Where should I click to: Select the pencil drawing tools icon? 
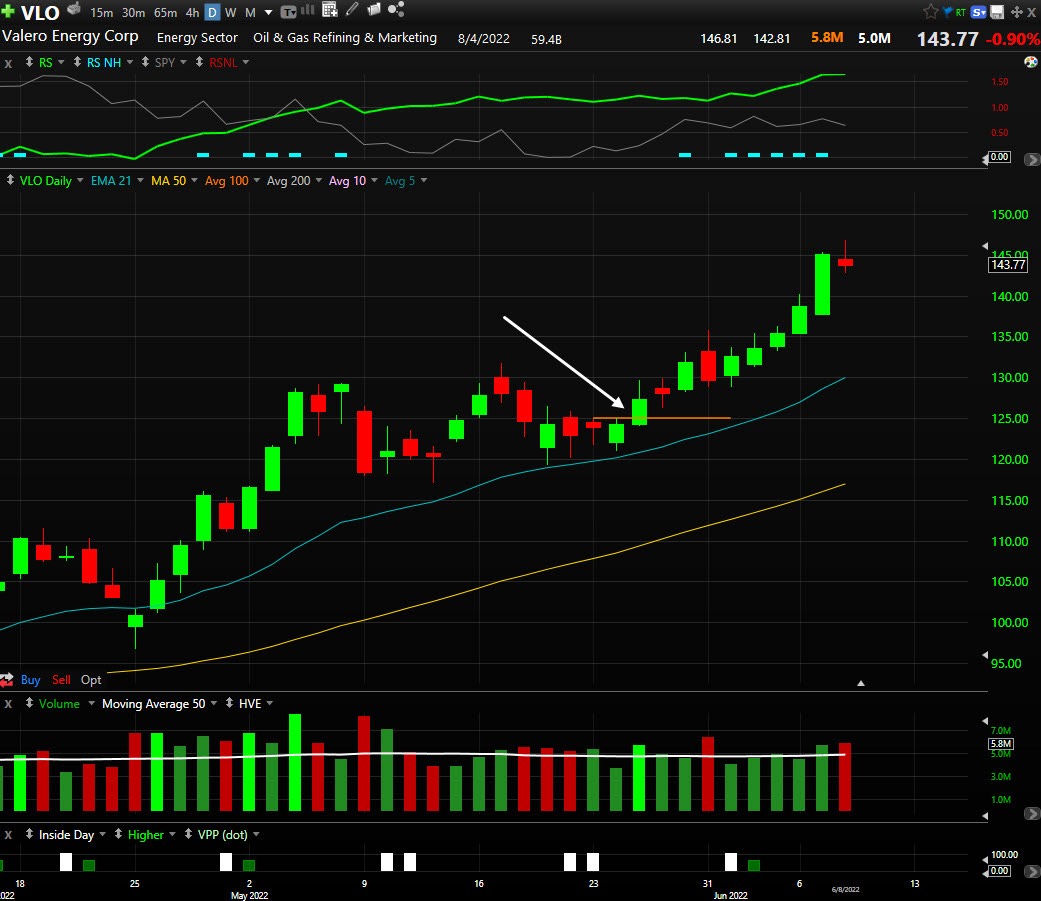[353, 9]
